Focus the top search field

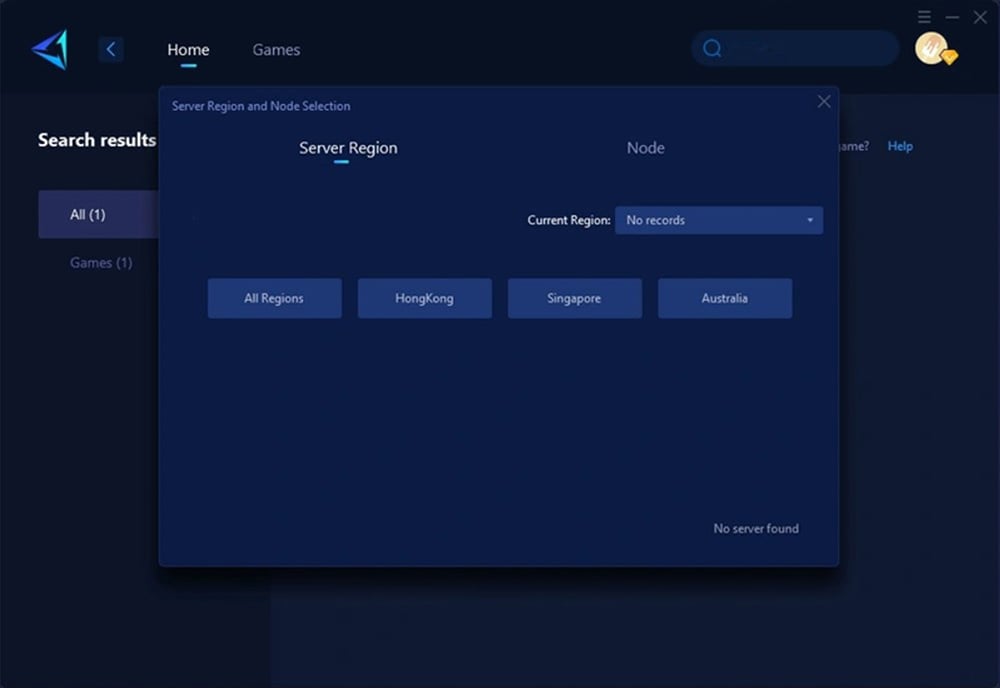[795, 48]
